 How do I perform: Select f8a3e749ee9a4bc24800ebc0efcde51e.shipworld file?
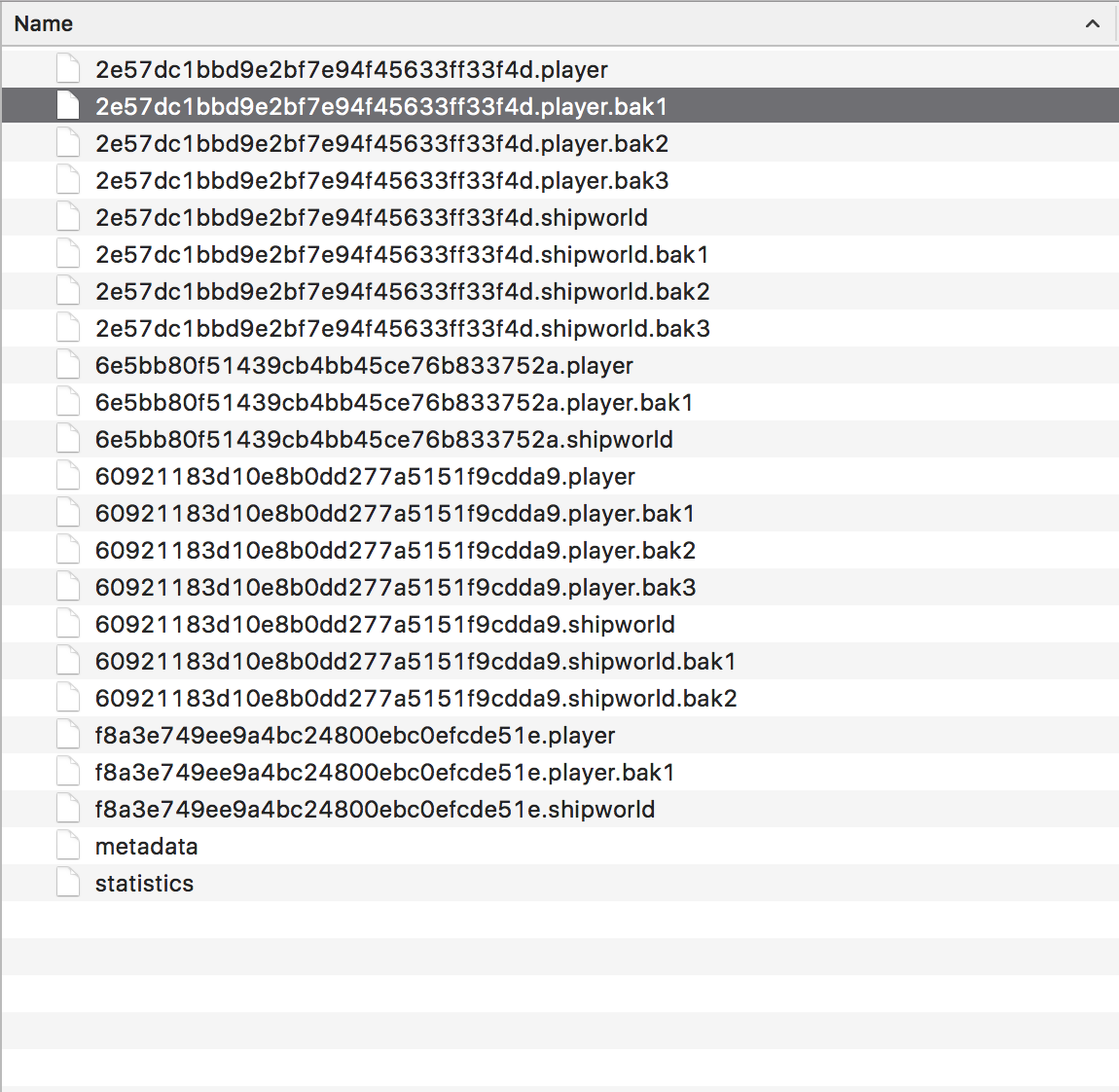coord(375,810)
